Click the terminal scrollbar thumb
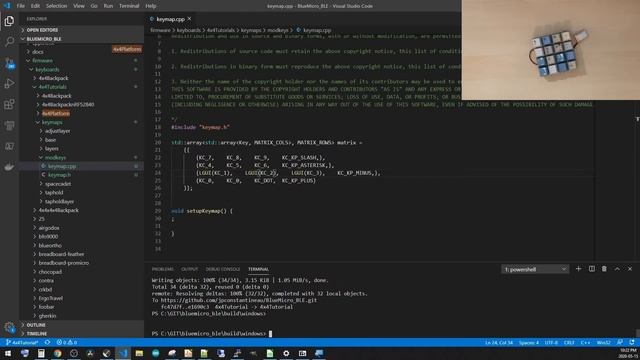 click(637, 333)
